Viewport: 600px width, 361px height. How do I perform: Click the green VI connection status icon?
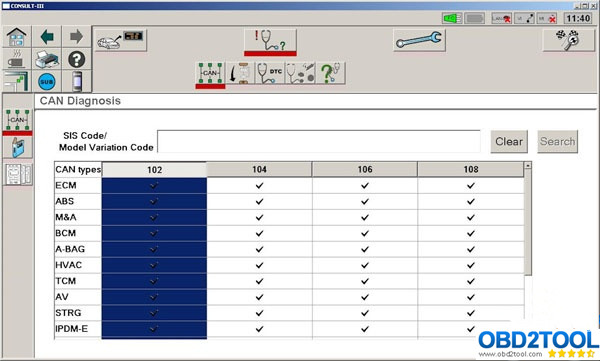click(x=452, y=18)
